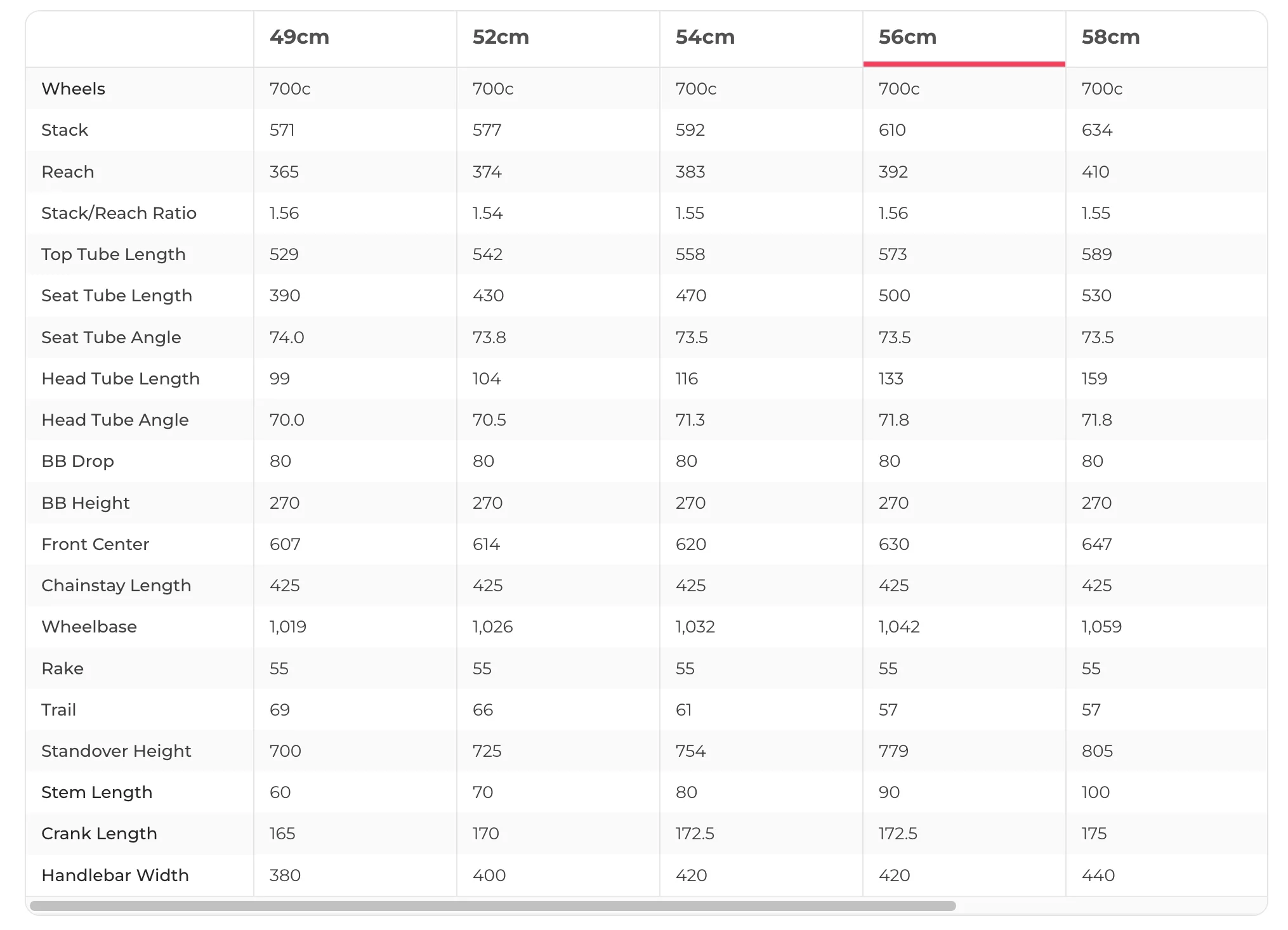Click the horizontal scrollbar below the table

point(492,906)
